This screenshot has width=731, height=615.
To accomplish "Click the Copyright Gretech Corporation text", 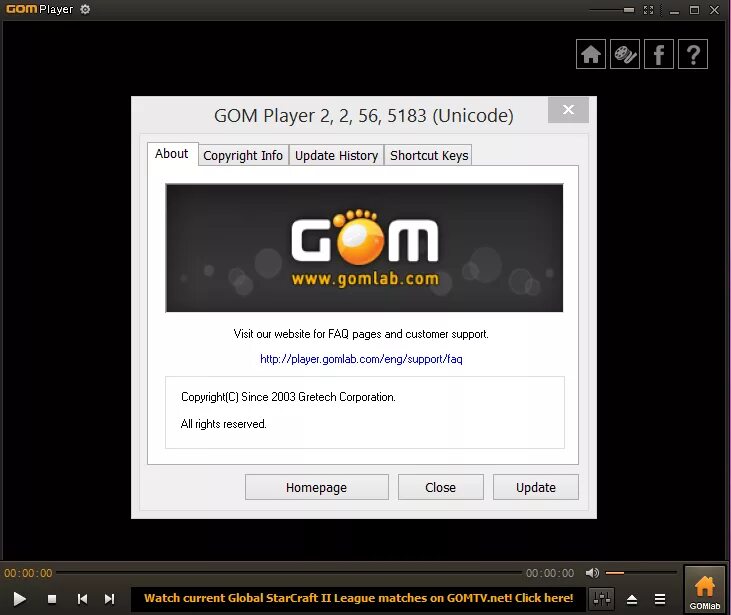I will click(288, 397).
